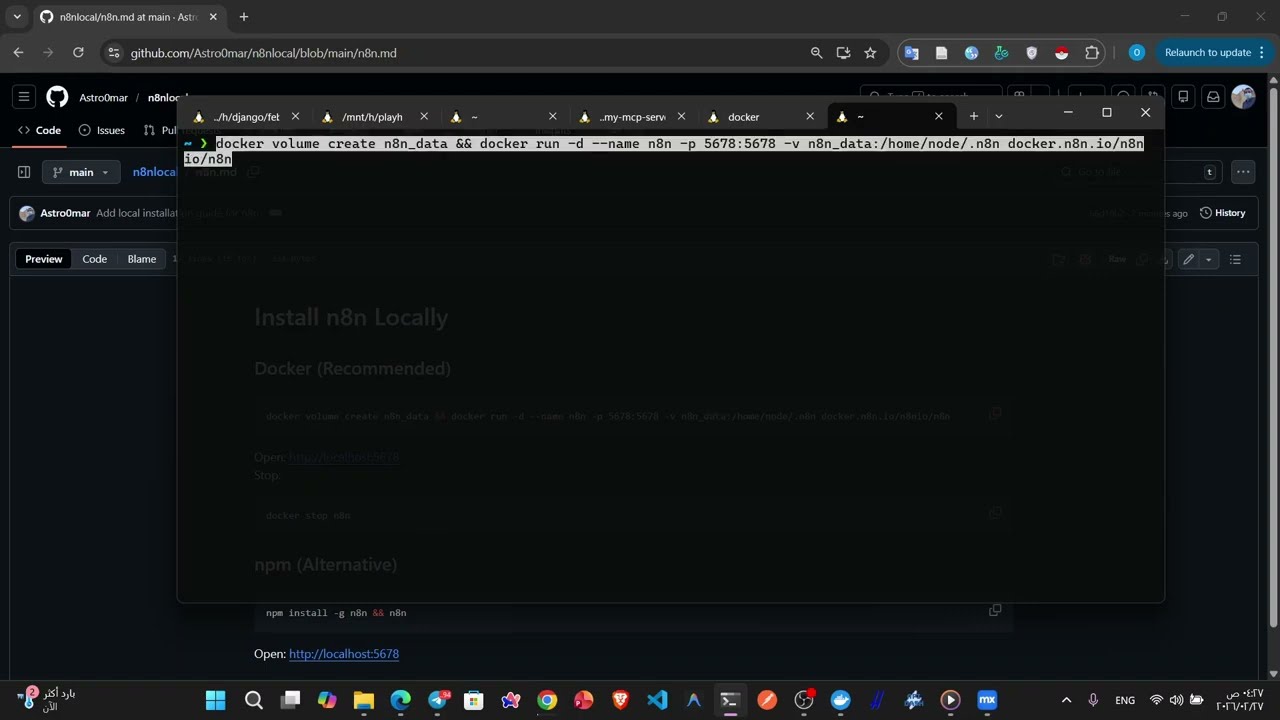Open Chrome profile avatar button
Viewport: 1280px width, 720px height.
(x=1136, y=53)
